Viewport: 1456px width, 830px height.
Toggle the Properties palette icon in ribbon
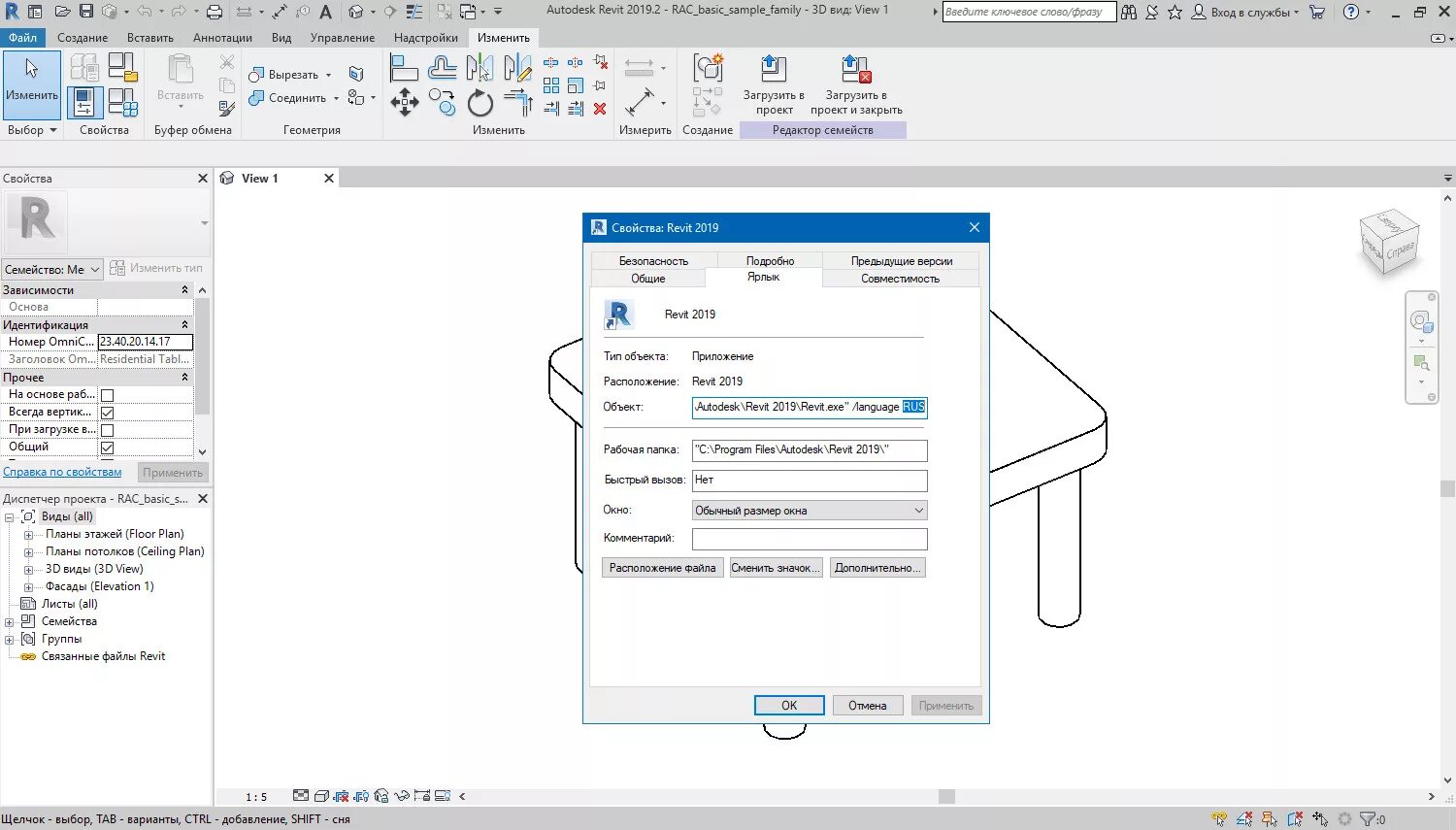(84, 102)
